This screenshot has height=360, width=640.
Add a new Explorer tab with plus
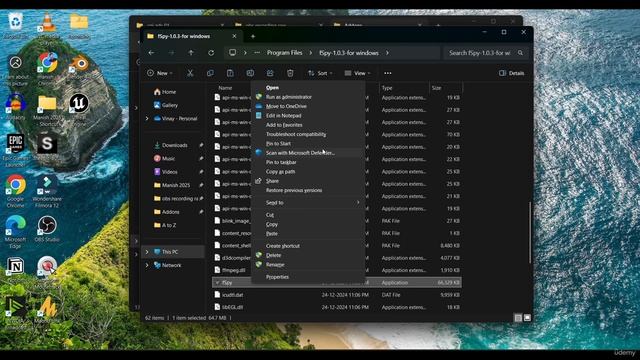(x=253, y=36)
